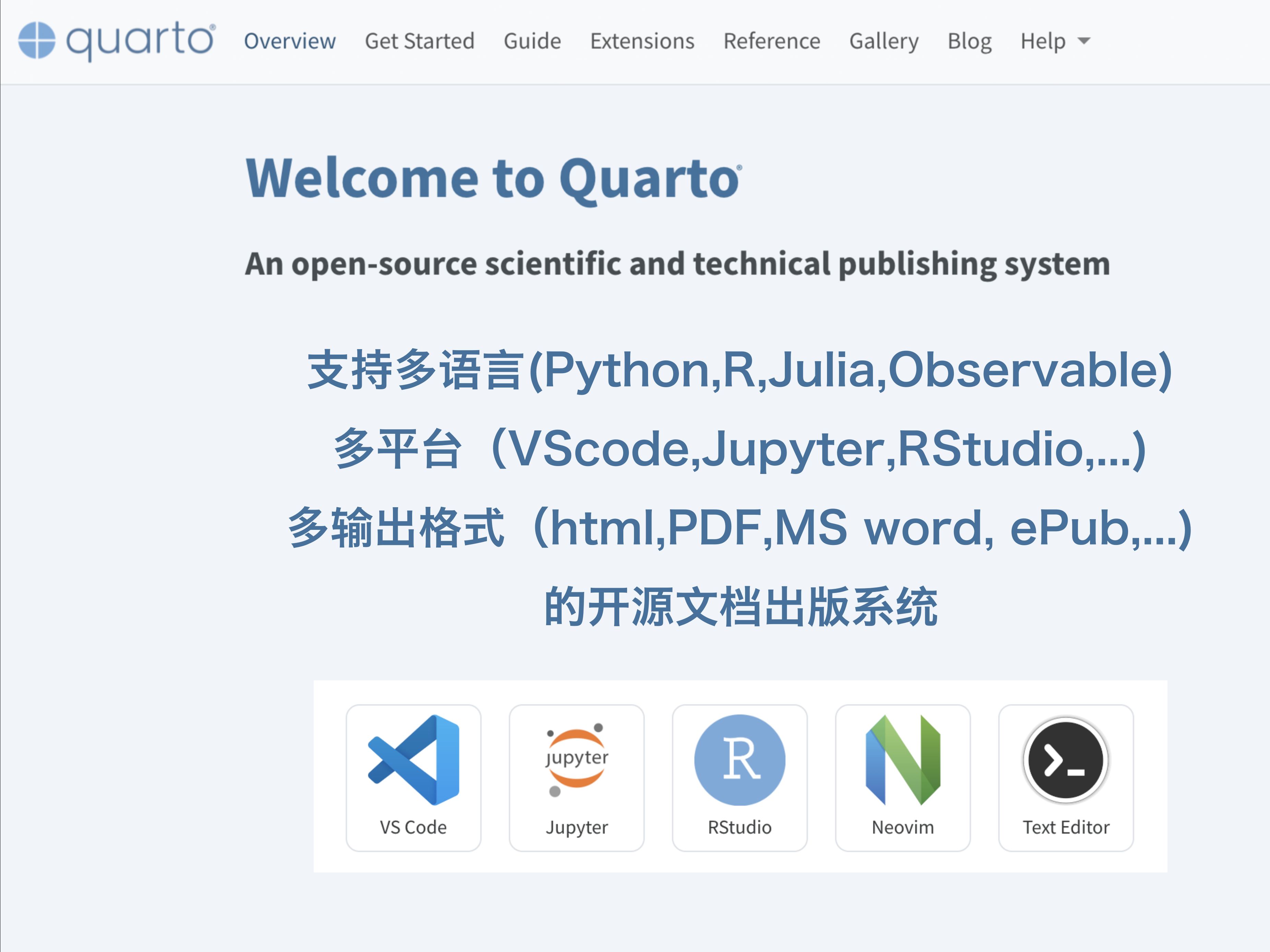
Task: Open the Blog link
Action: click(x=970, y=41)
